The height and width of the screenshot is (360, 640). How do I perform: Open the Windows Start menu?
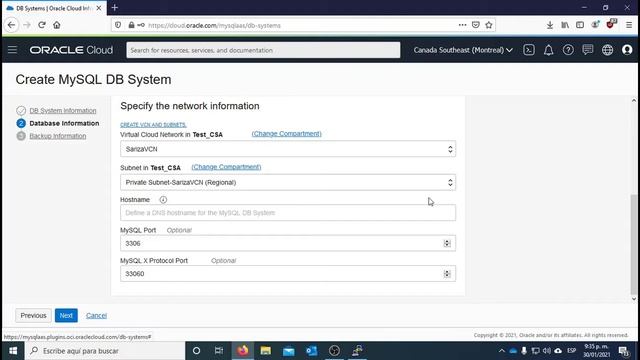click(x=13, y=351)
